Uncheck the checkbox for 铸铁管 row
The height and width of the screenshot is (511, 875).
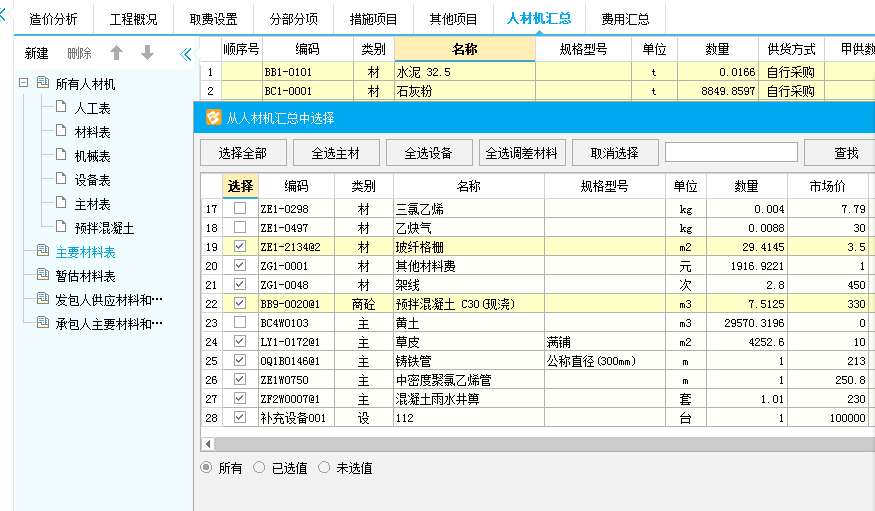(240, 360)
